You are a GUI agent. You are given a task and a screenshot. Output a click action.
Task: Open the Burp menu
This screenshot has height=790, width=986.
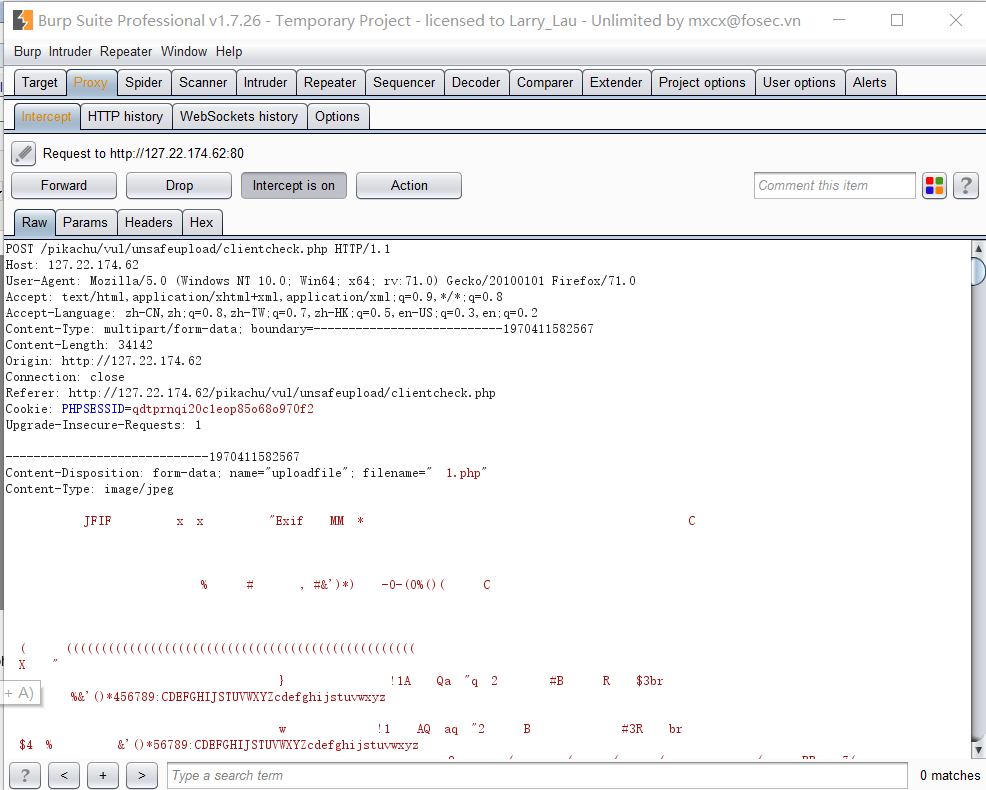point(28,52)
